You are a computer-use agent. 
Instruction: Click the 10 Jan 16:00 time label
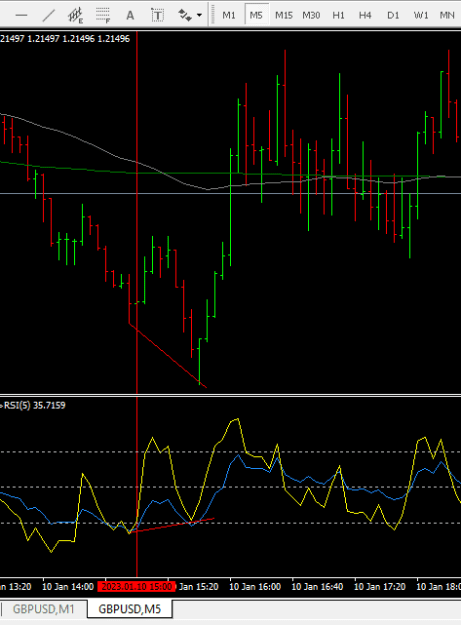pos(255,587)
